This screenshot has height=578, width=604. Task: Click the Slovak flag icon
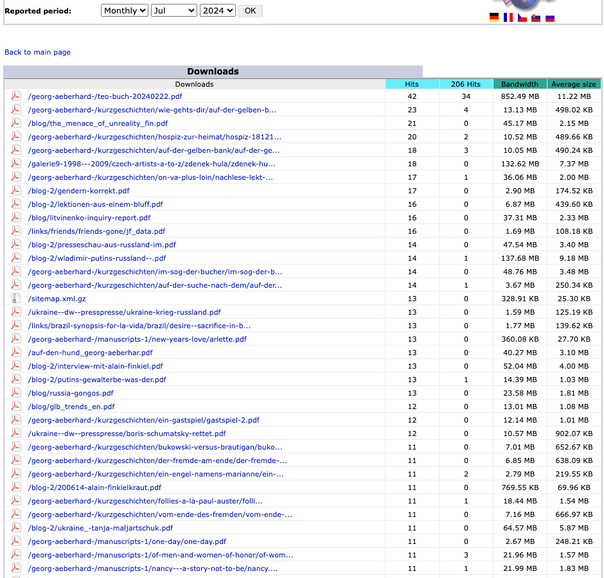click(536, 18)
